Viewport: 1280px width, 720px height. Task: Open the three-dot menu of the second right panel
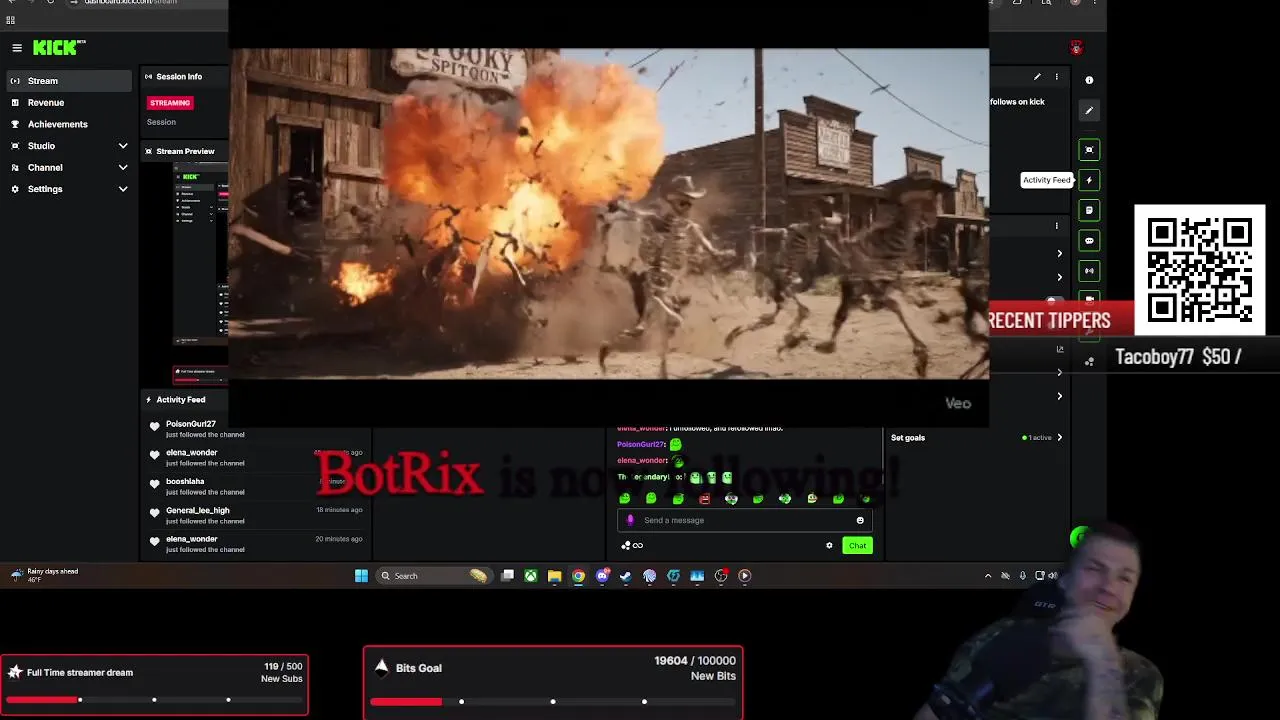(x=1057, y=226)
